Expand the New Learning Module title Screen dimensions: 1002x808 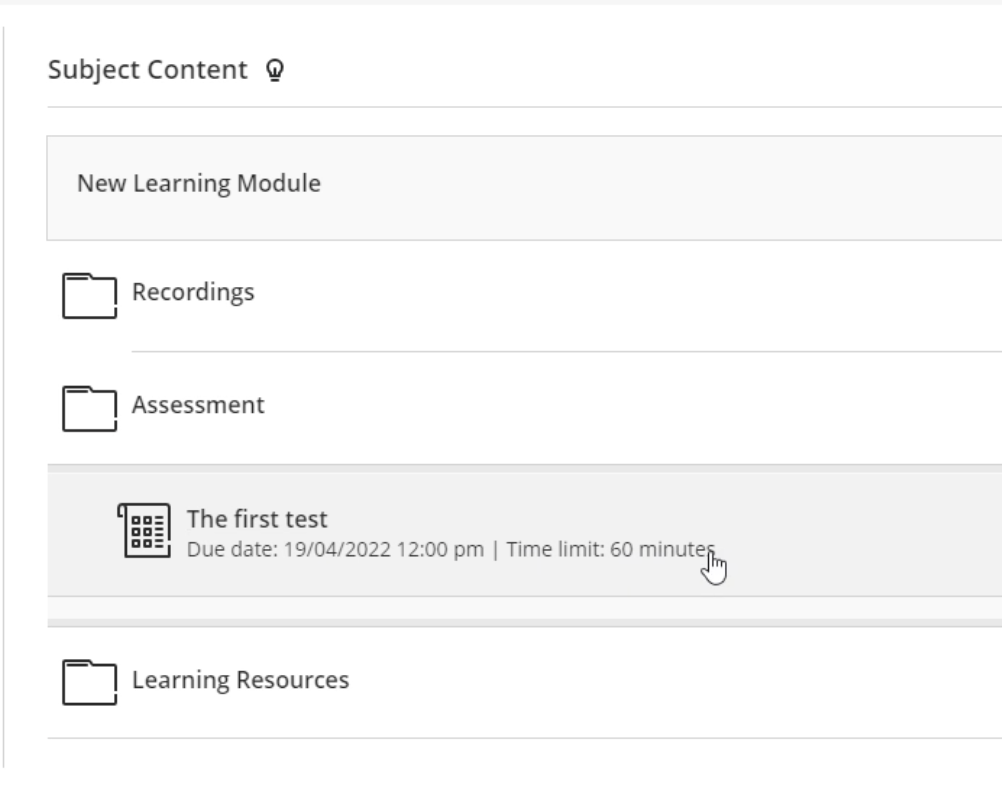(x=199, y=183)
